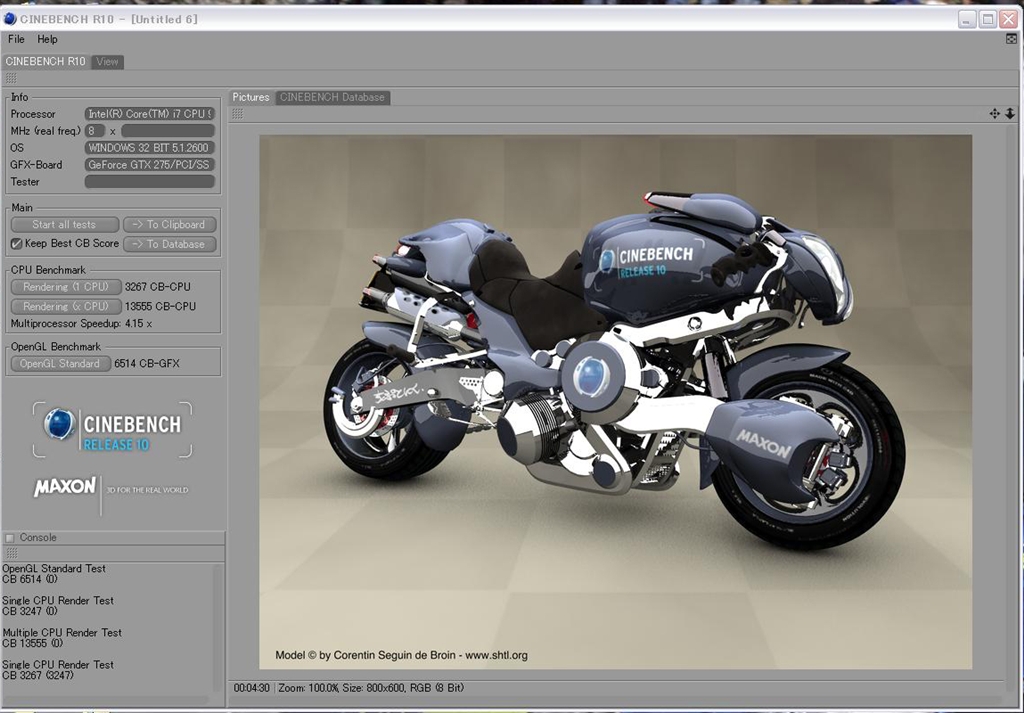Run the Rendering (x CPU) test
This screenshot has height=713, width=1024.
[x=65, y=307]
